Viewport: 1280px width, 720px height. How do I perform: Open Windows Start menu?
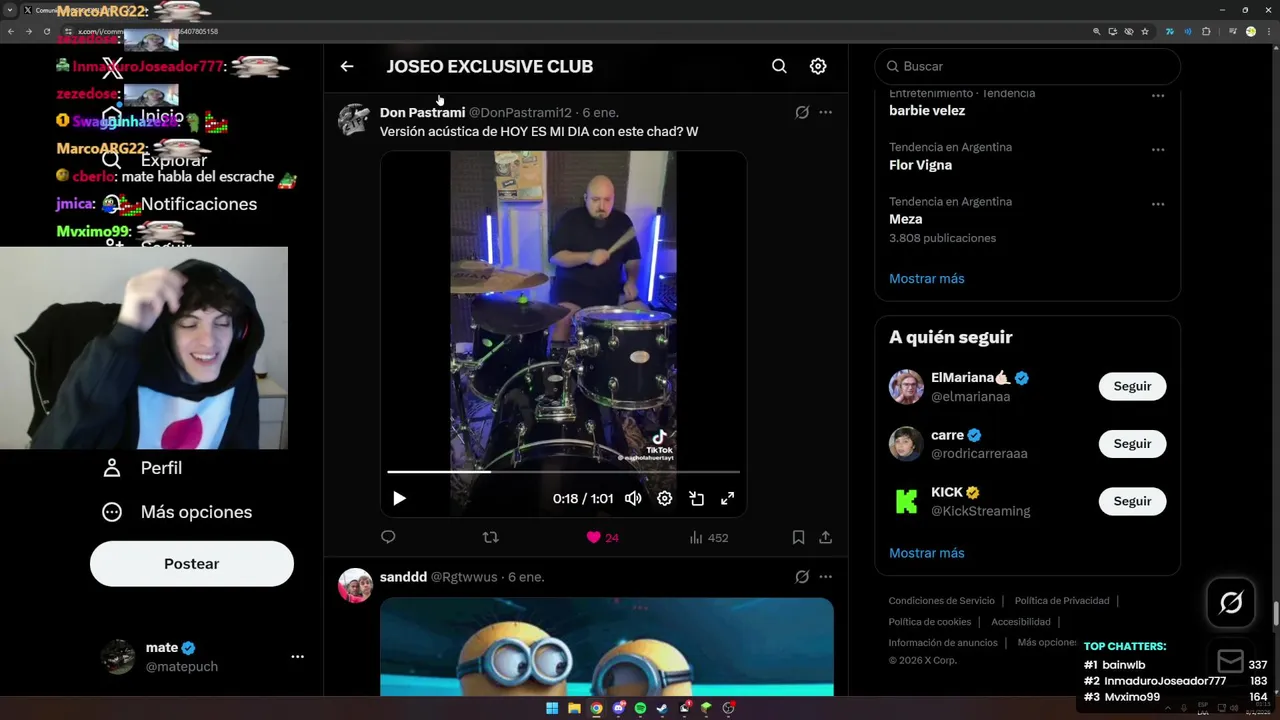point(552,708)
